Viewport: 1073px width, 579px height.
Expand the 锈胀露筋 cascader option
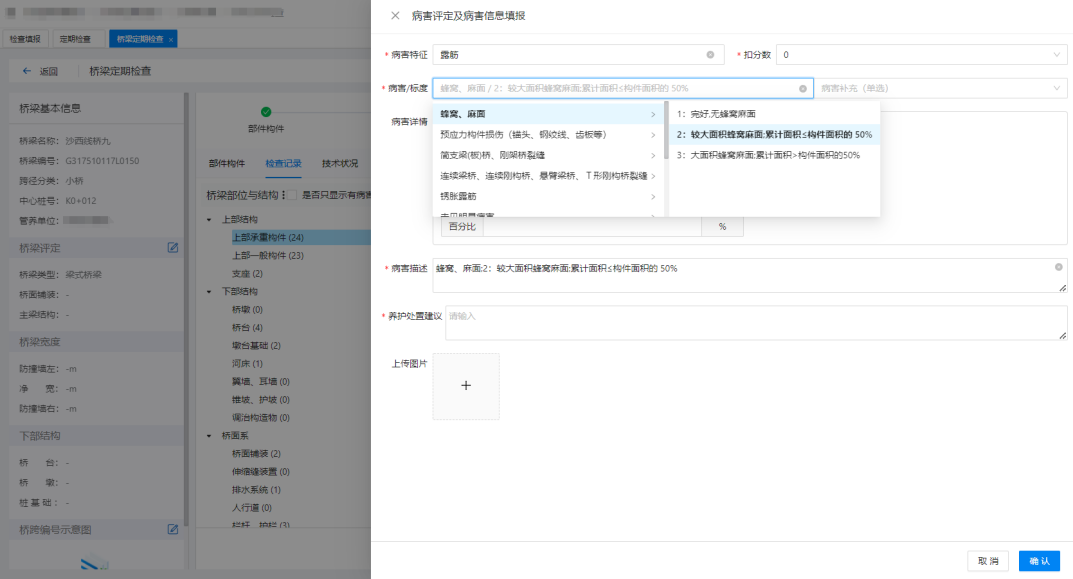(548, 197)
